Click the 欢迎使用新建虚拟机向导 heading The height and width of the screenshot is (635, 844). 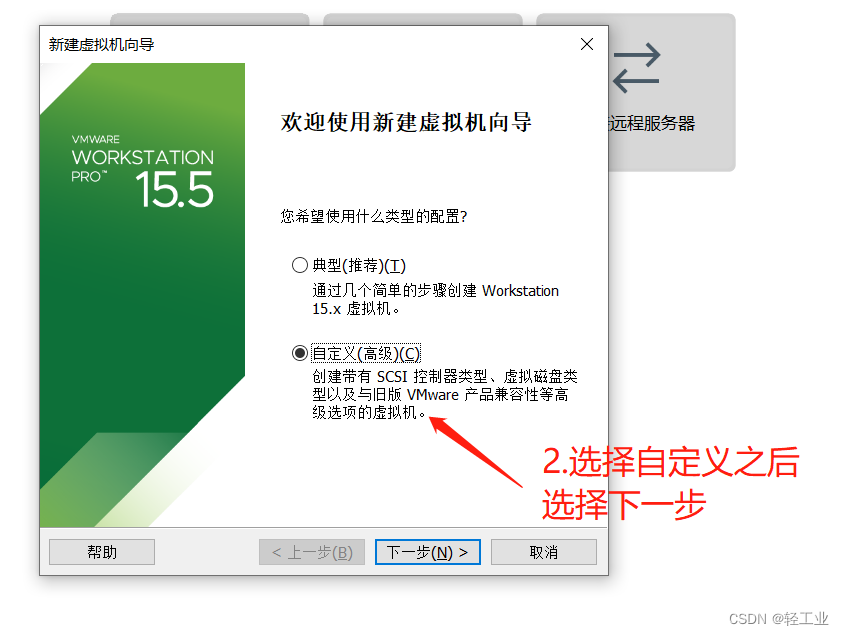pos(406,122)
